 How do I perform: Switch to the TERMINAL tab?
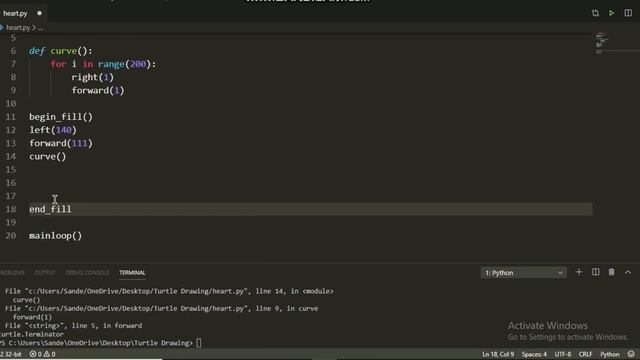coord(132,273)
